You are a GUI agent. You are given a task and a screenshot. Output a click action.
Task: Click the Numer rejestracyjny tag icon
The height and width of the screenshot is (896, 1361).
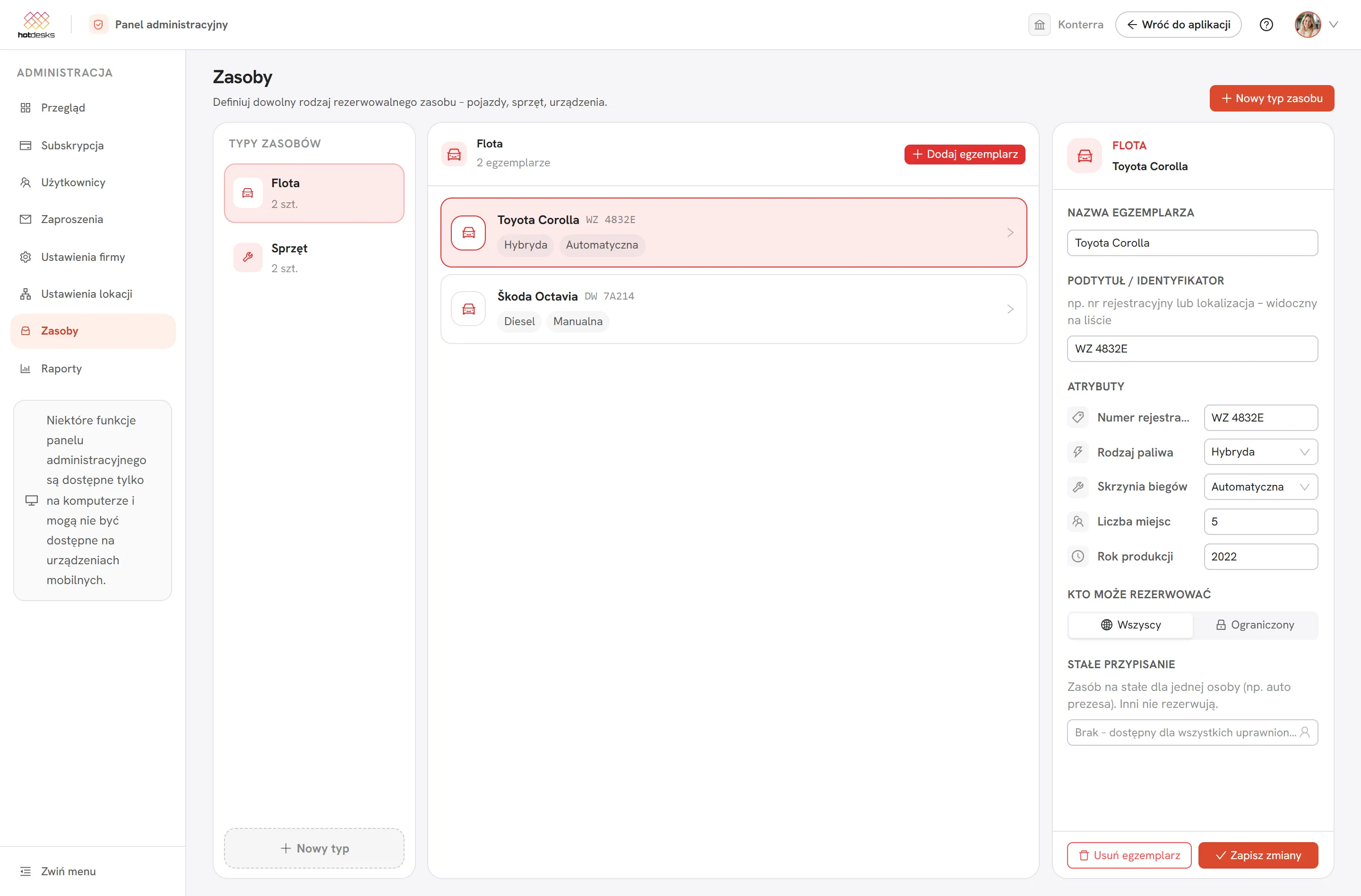click(1077, 417)
